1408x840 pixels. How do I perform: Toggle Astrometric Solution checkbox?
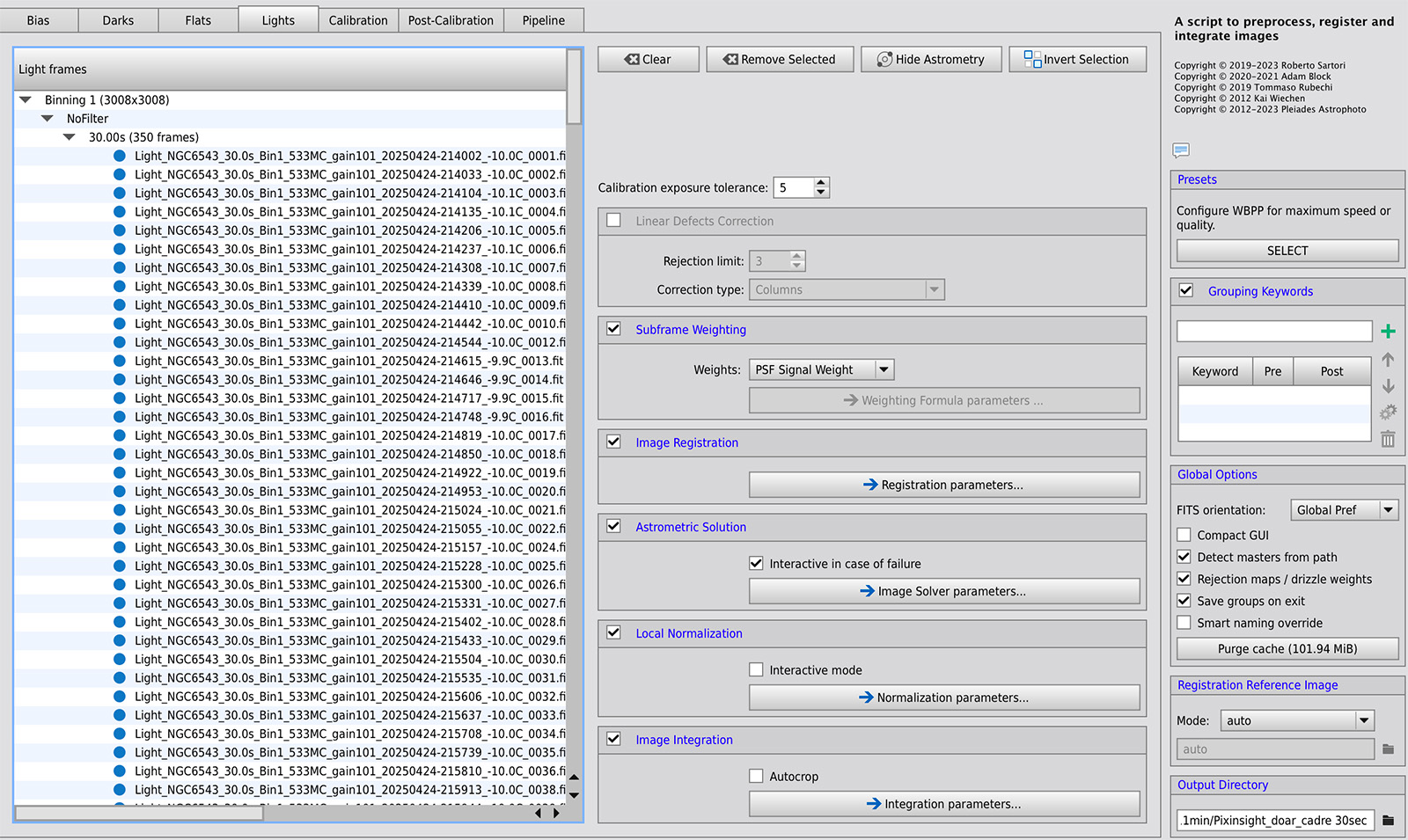613,526
